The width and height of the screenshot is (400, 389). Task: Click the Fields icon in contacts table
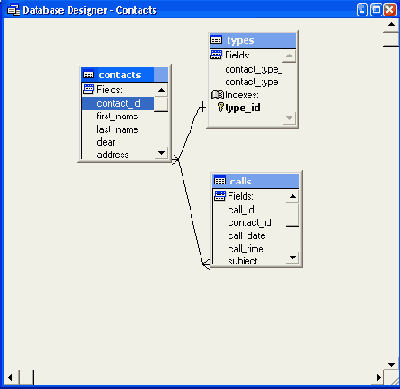89,89
